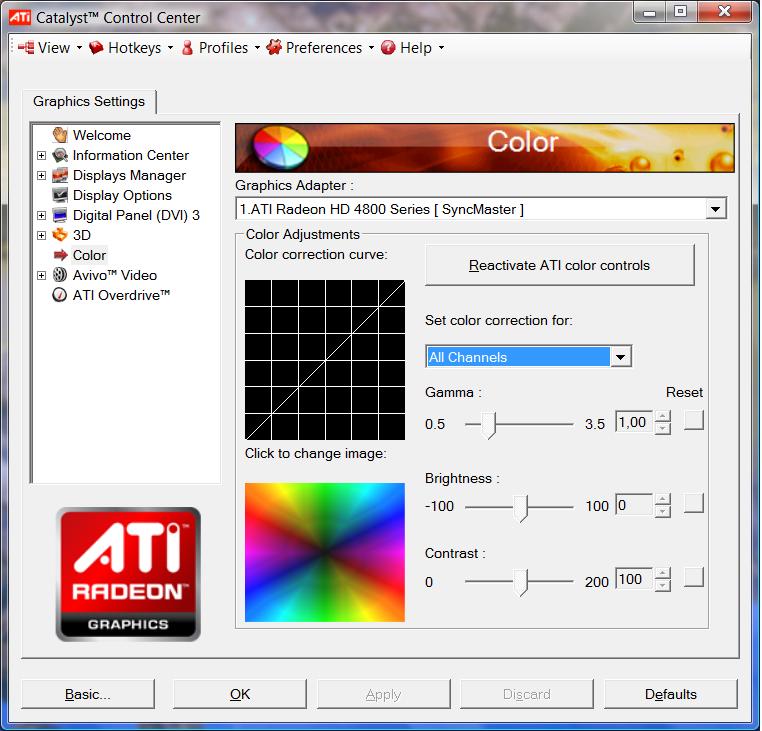The width and height of the screenshot is (762, 731).
Task: Click the 3D settings icon
Action: (60, 235)
